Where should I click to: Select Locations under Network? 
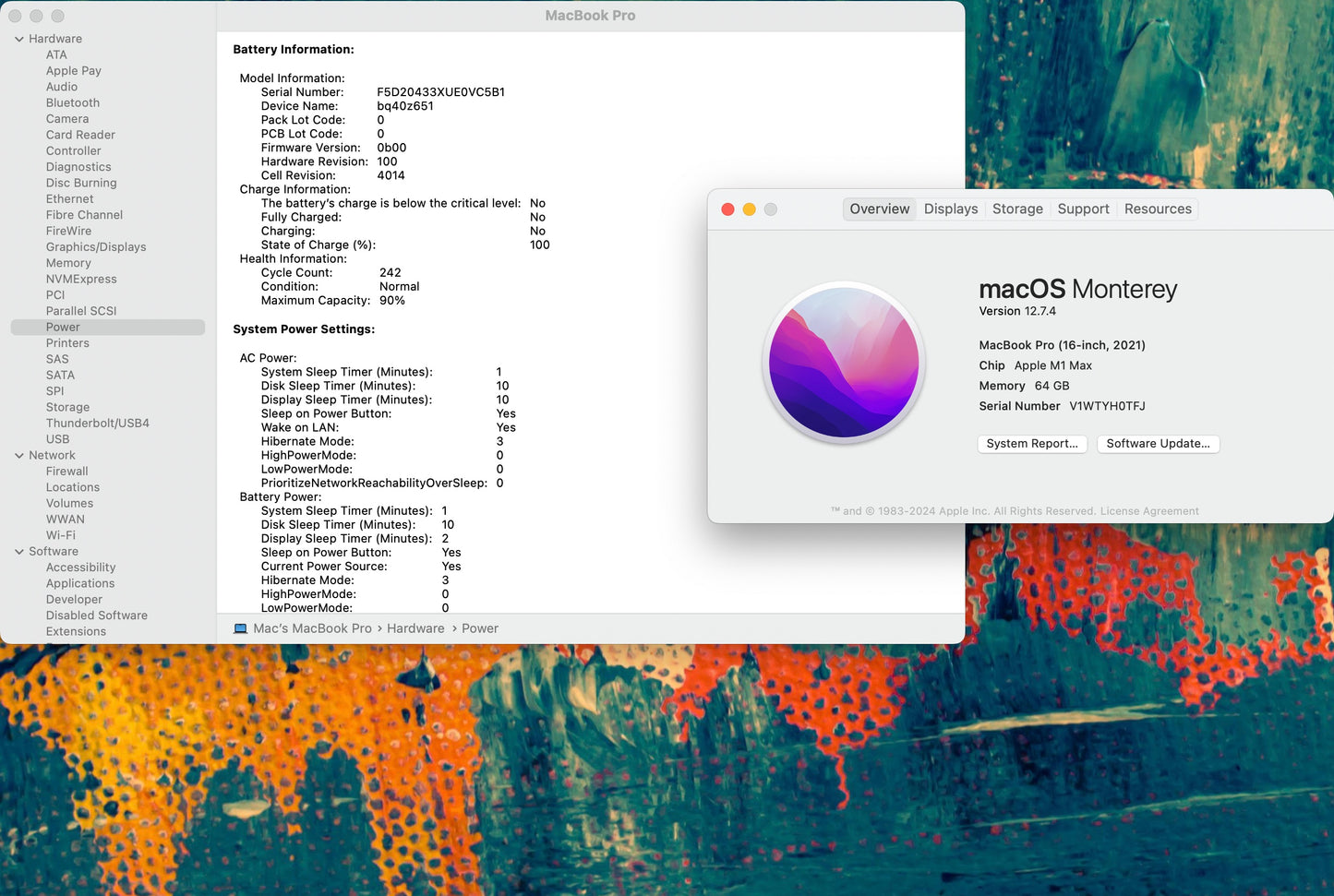coord(73,488)
